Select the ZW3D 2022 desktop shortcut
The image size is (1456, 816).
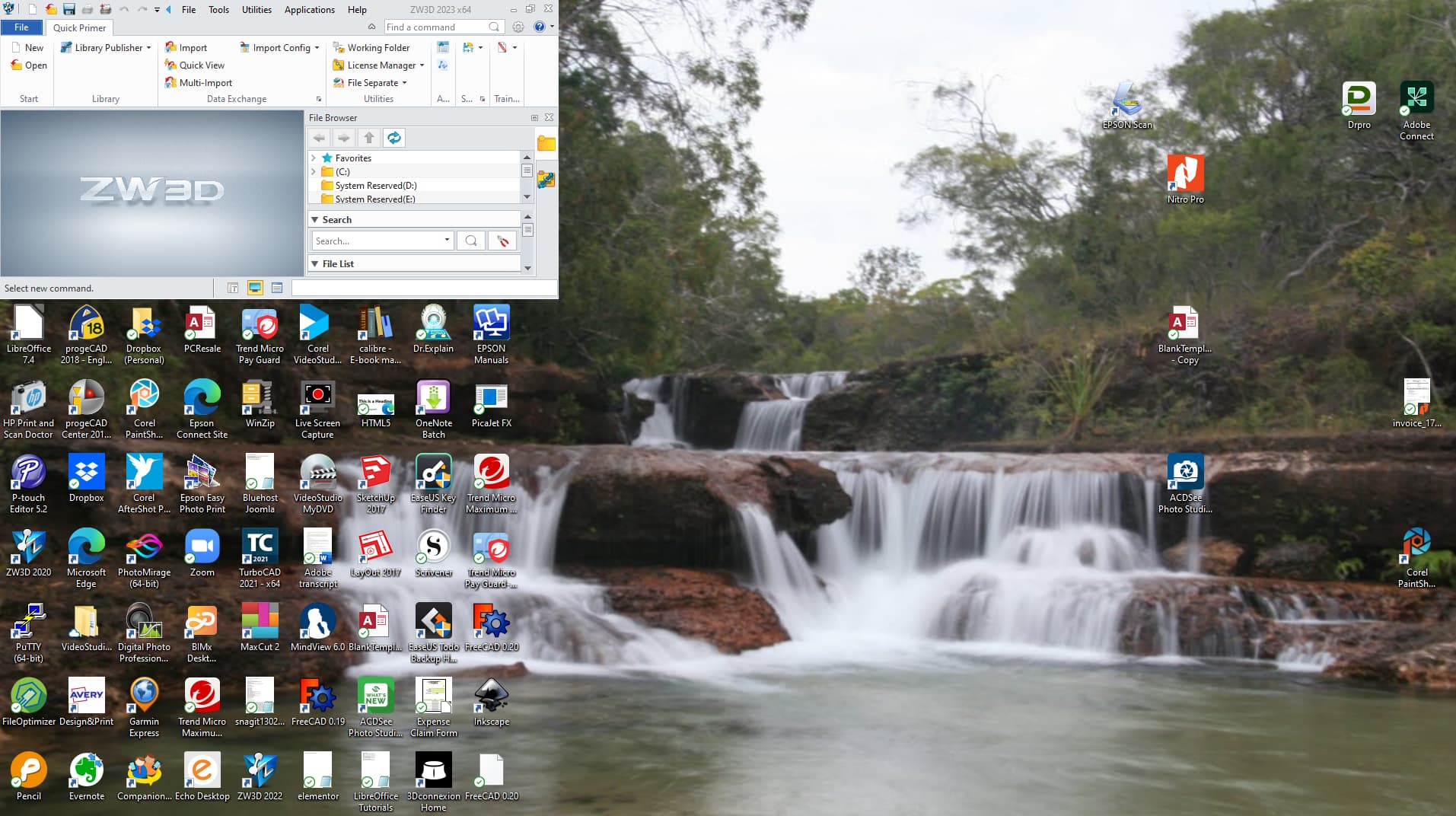[260, 777]
